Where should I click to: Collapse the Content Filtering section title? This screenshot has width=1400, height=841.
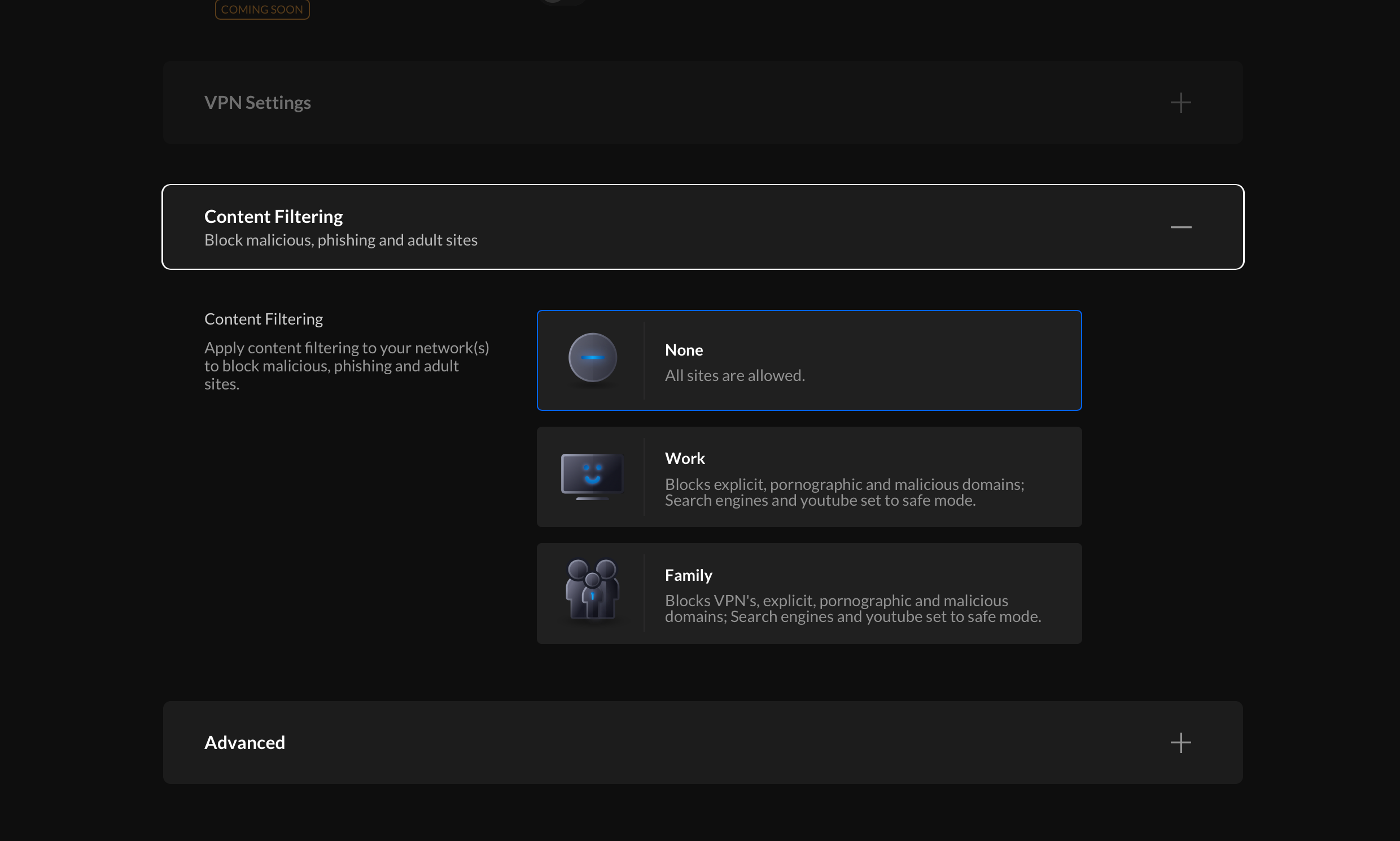273,217
